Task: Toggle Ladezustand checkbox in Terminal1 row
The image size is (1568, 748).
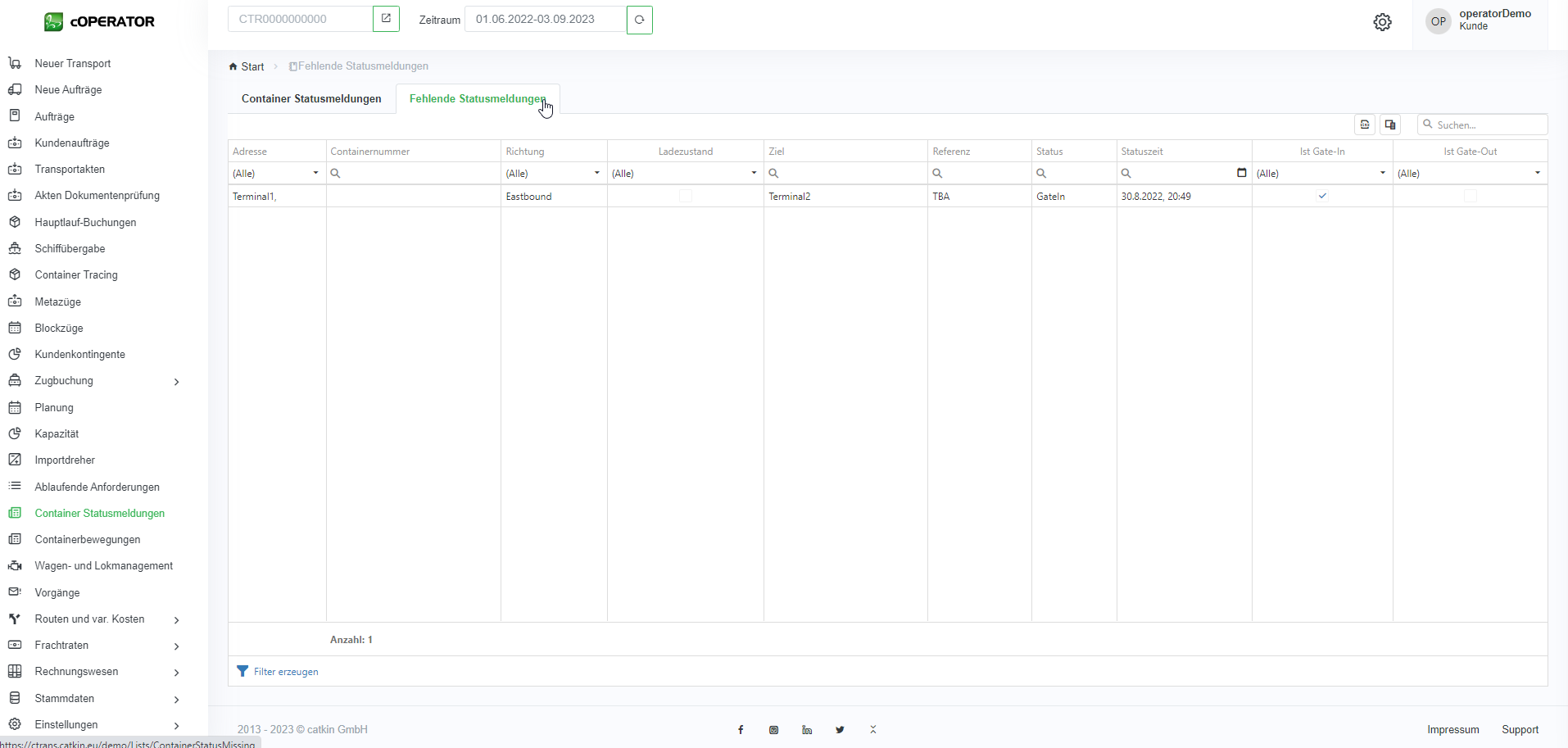Action: (686, 196)
